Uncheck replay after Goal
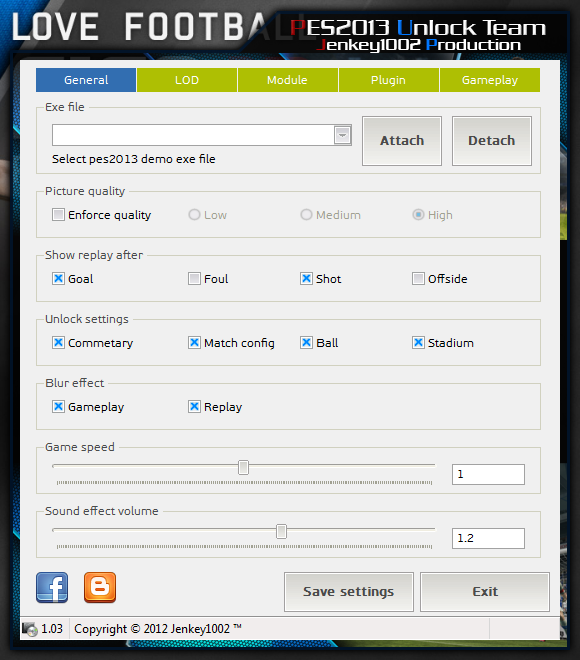This screenshot has width=580, height=660. click(x=58, y=279)
